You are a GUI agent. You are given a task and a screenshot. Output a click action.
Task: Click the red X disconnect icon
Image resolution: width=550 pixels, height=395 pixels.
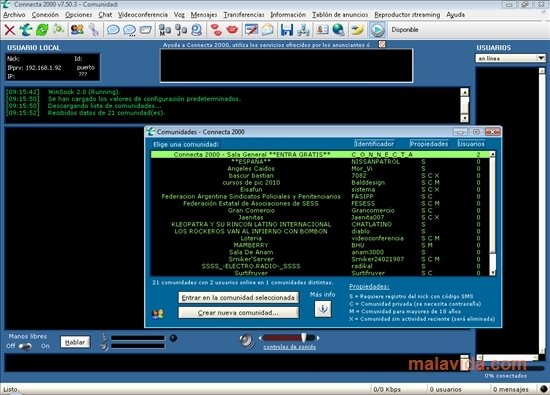(10, 30)
